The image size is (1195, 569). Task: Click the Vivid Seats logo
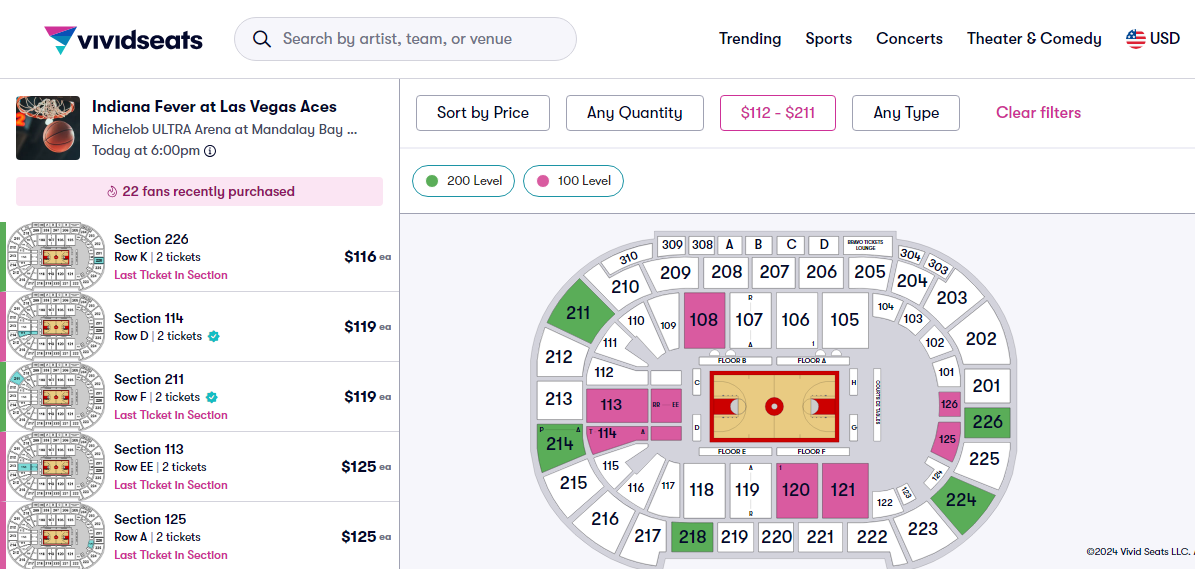[124, 40]
